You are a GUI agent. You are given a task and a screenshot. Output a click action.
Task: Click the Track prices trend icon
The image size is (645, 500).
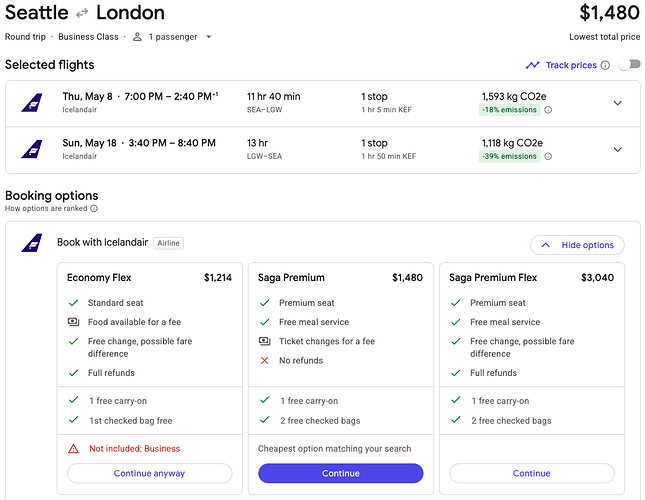[532, 65]
